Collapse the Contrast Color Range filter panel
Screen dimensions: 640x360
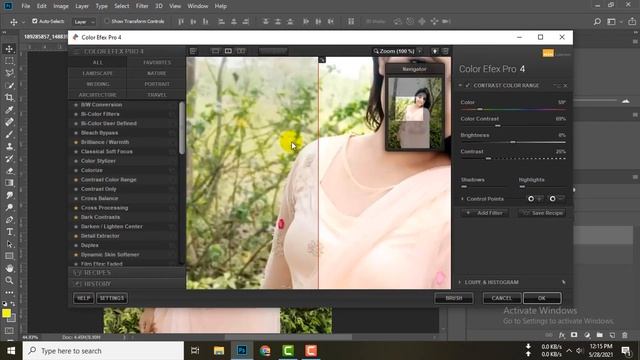(x=460, y=85)
